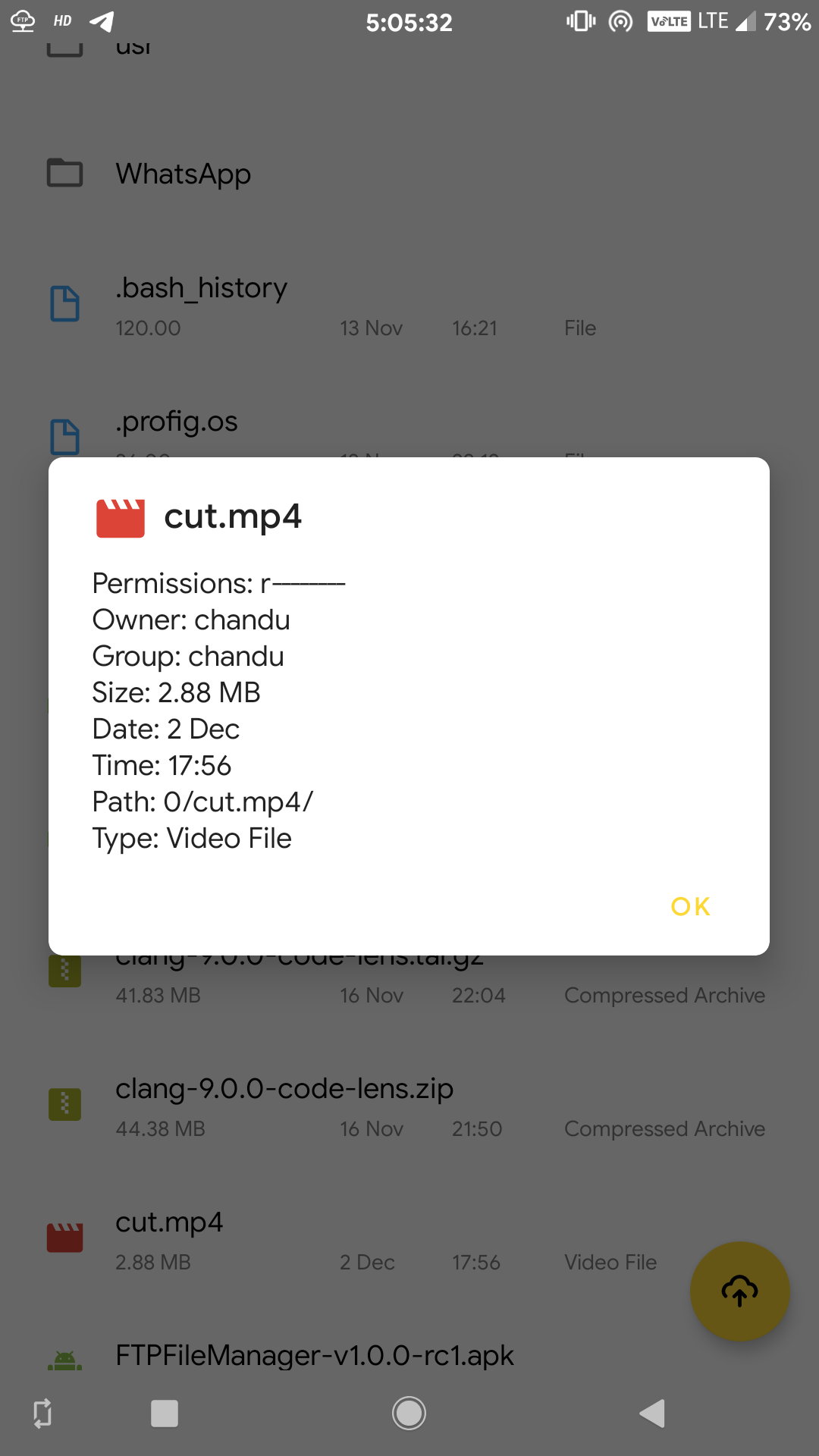Open clang-9.0.0-code-lens.zip entry
Viewport: 819px width, 1456px height.
(284, 1090)
